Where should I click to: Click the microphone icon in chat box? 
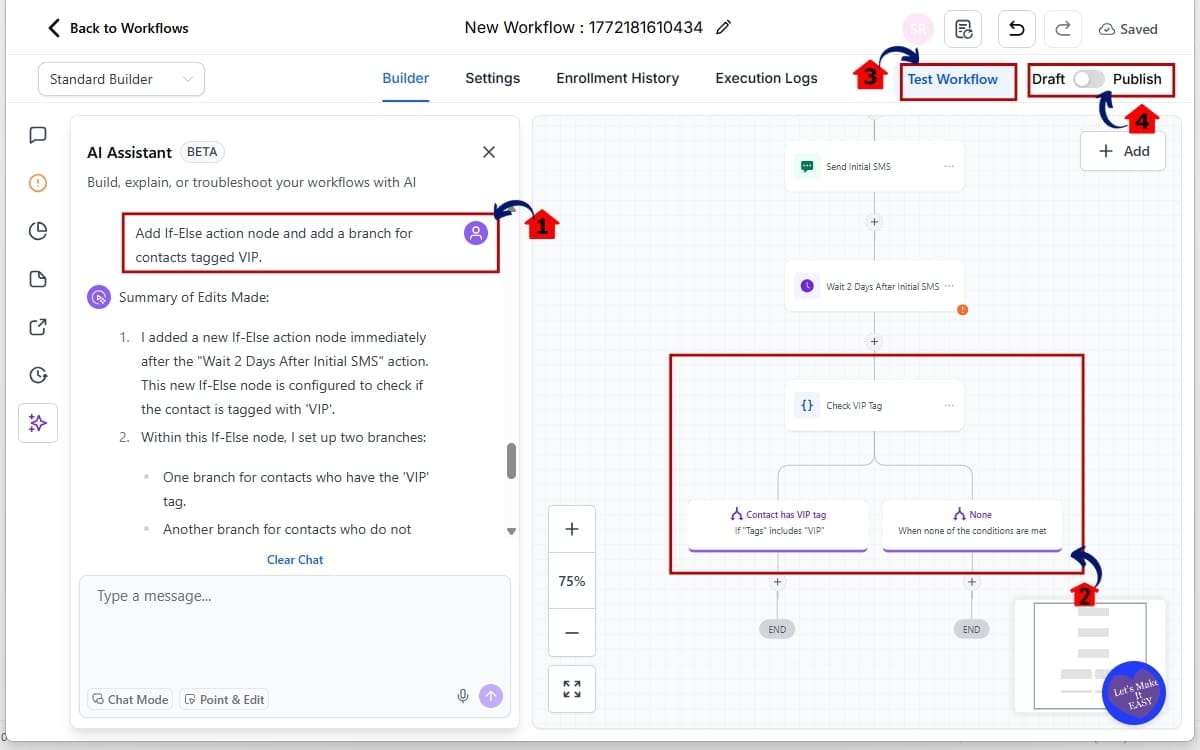463,697
